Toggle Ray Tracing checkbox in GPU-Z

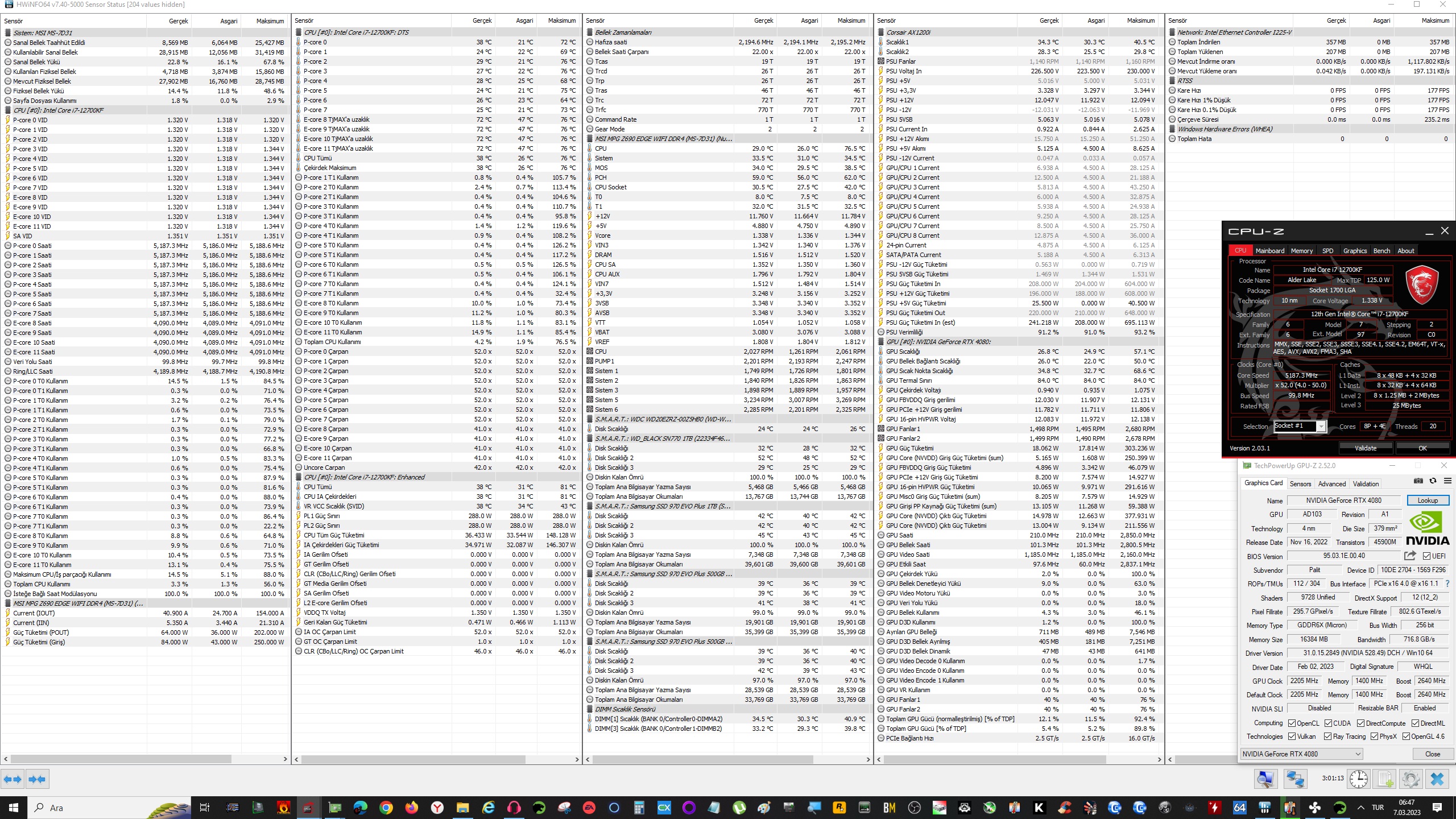[1327, 737]
